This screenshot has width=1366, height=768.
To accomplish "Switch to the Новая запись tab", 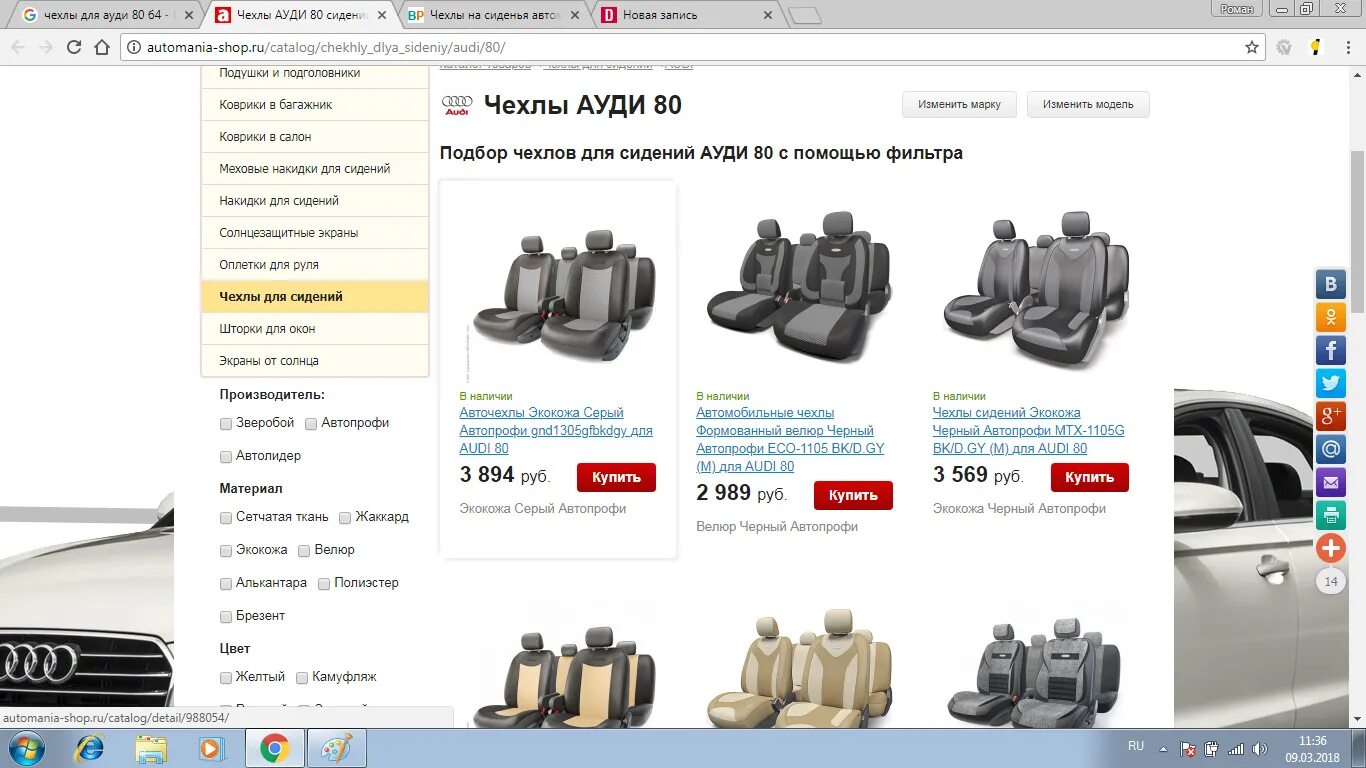I will point(686,15).
